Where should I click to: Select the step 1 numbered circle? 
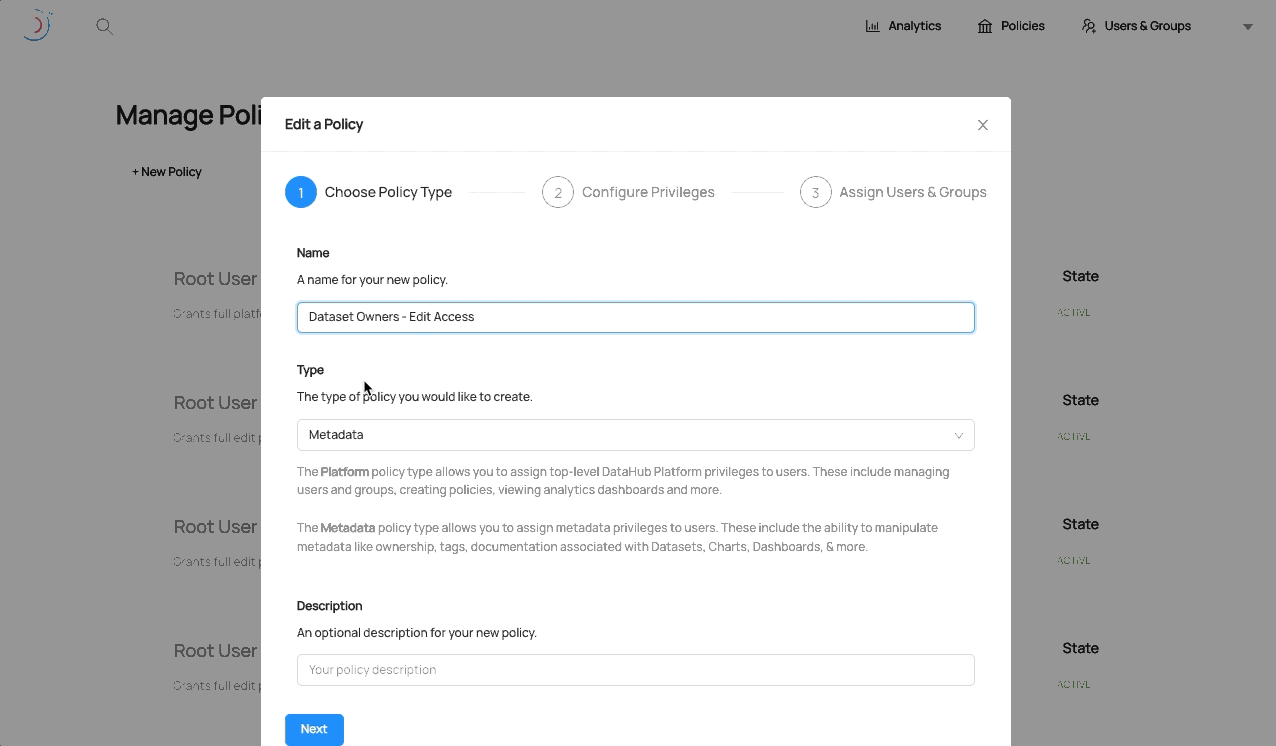point(301,192)
